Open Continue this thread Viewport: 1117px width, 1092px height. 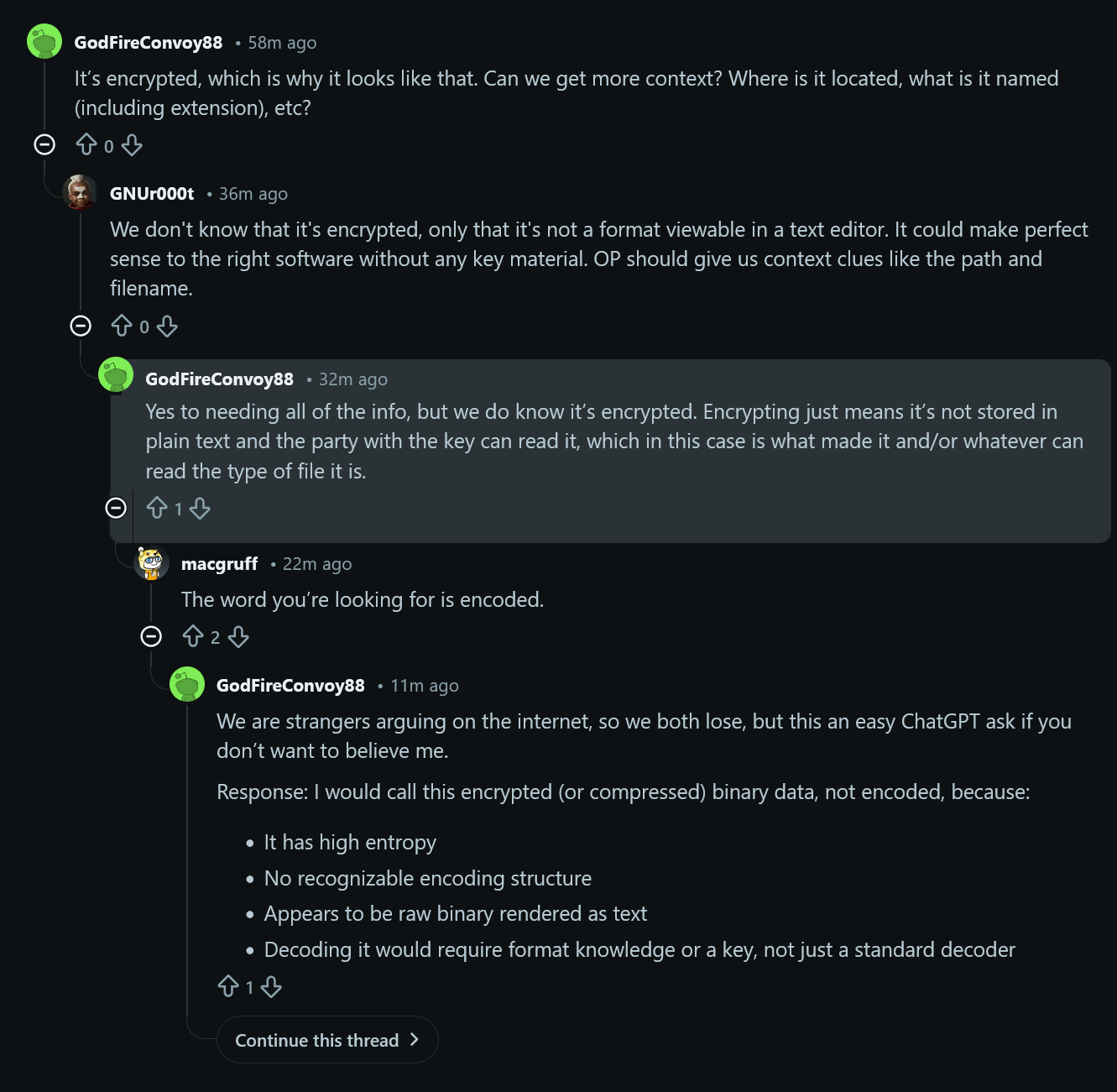[327, 1040]
